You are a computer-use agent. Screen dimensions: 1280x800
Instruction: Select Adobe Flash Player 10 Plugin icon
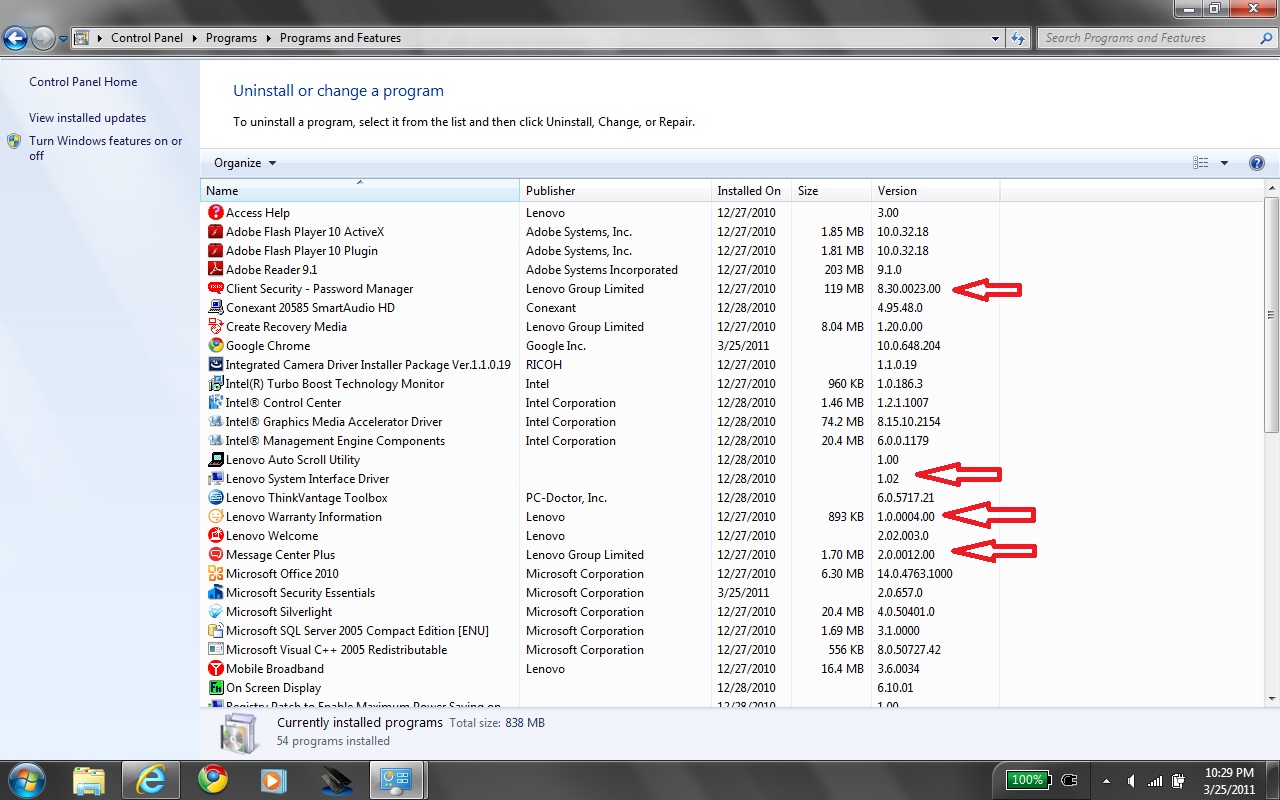215,250
